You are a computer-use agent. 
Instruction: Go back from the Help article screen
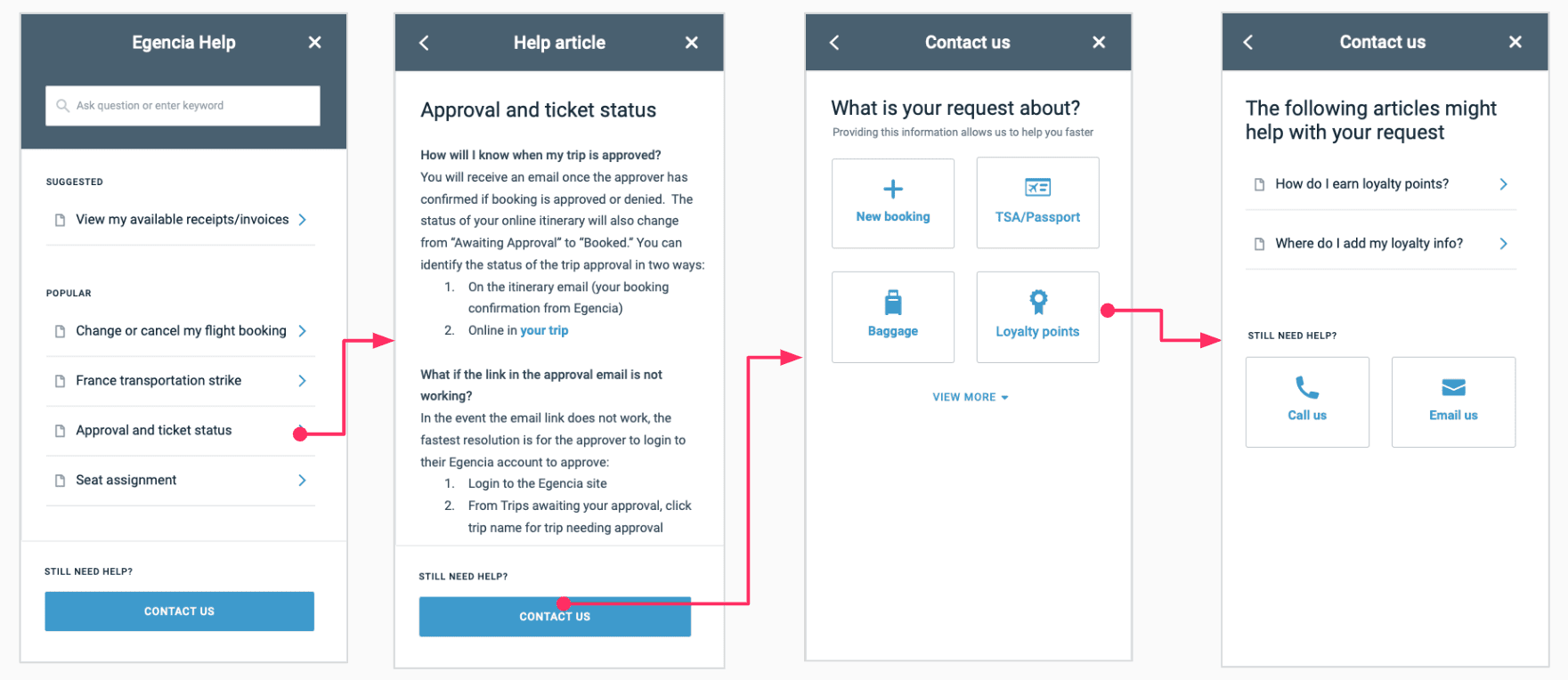coord(424,43)
